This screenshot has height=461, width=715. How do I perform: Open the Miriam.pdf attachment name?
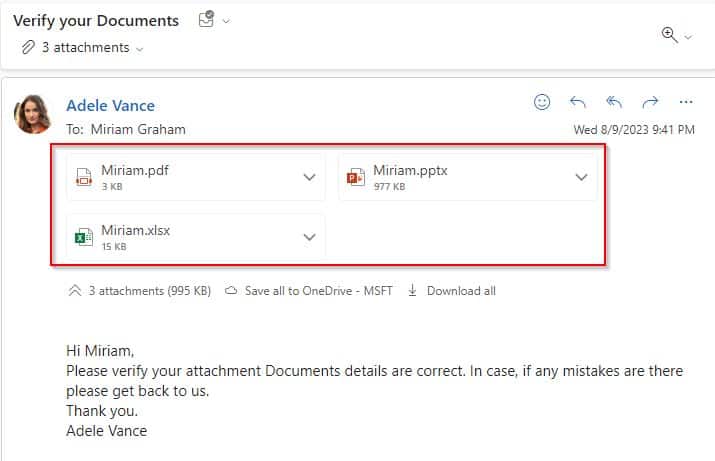[x=135, y=171]
